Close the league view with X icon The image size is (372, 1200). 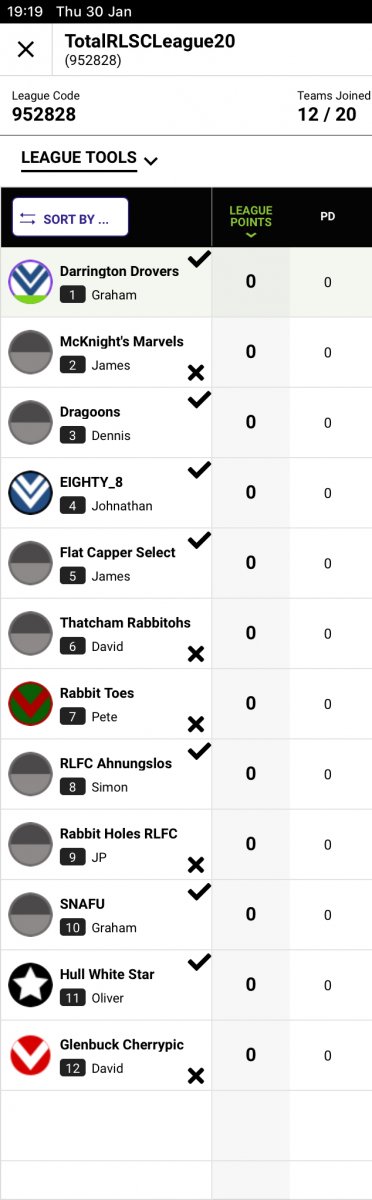pos(26,49)
